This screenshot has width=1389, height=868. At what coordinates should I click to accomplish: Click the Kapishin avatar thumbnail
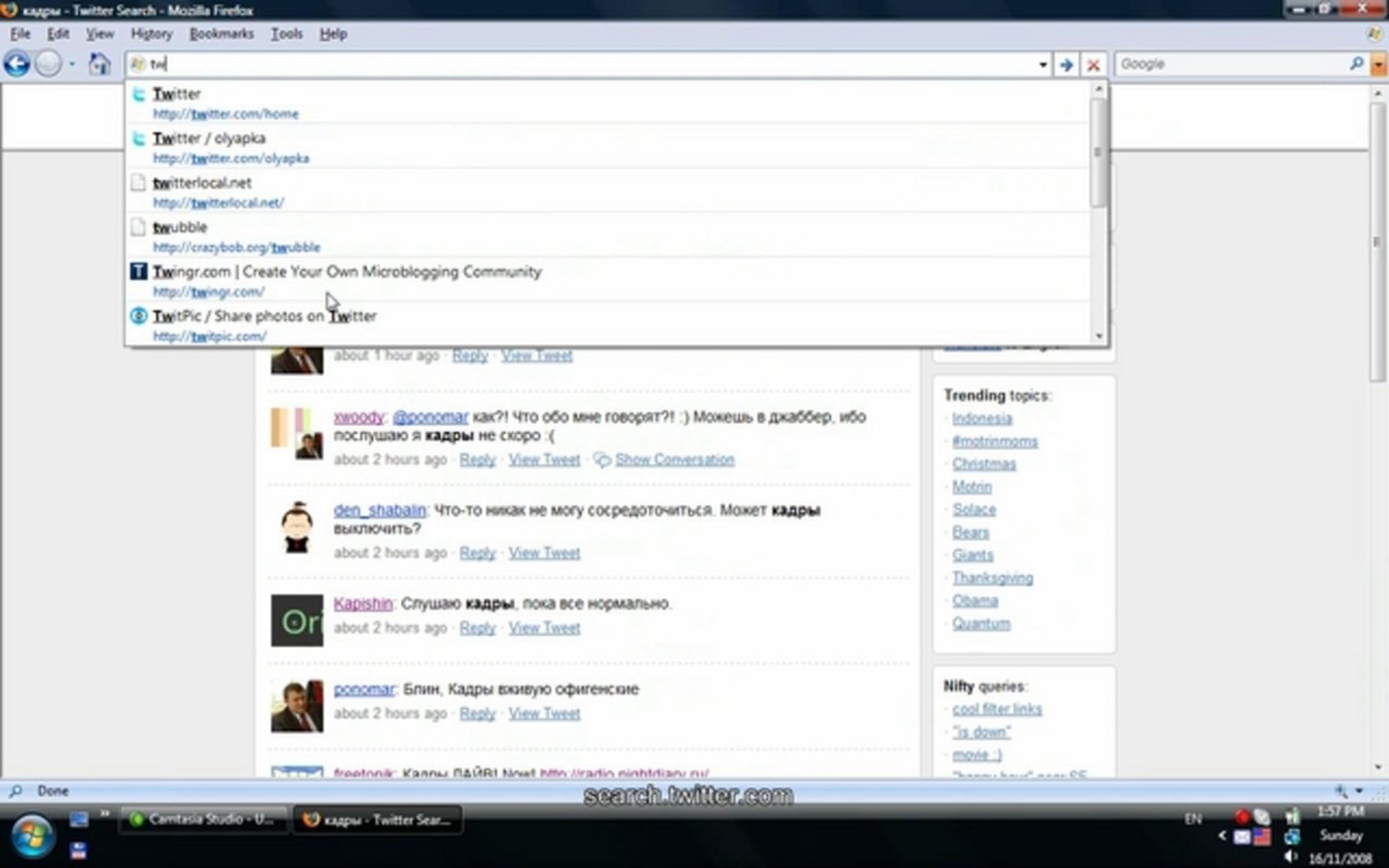pyautogui.click(x=297, y=620)
